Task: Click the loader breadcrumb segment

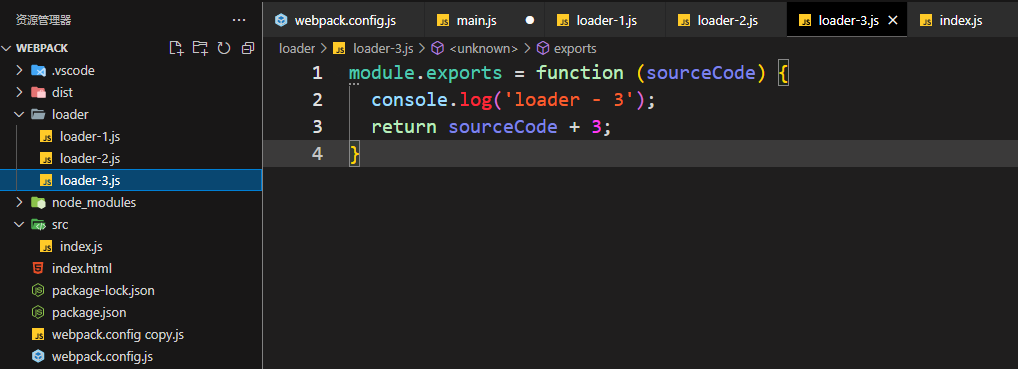Action: point(297,48)
